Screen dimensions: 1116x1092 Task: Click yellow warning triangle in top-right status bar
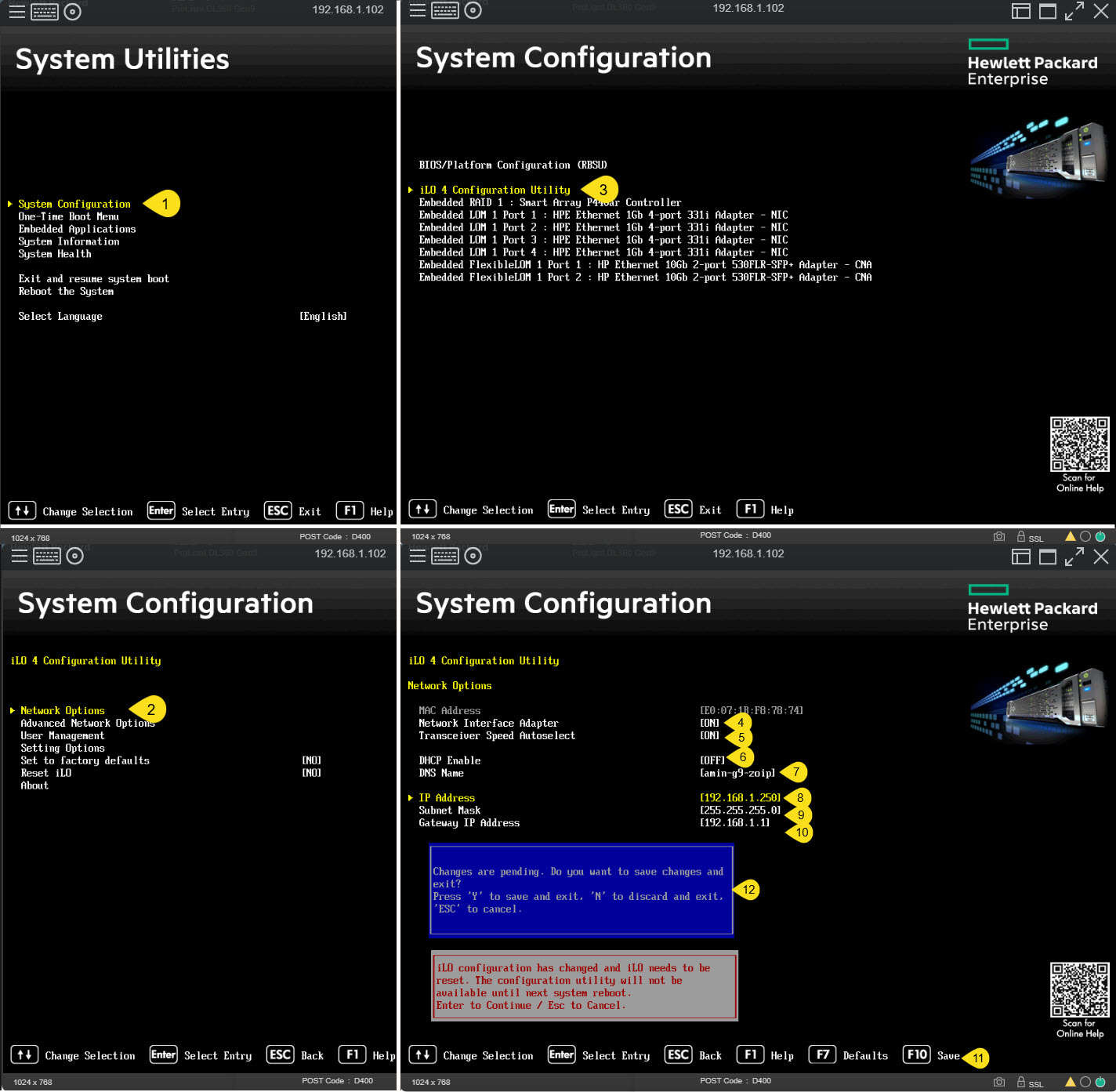1070,537
